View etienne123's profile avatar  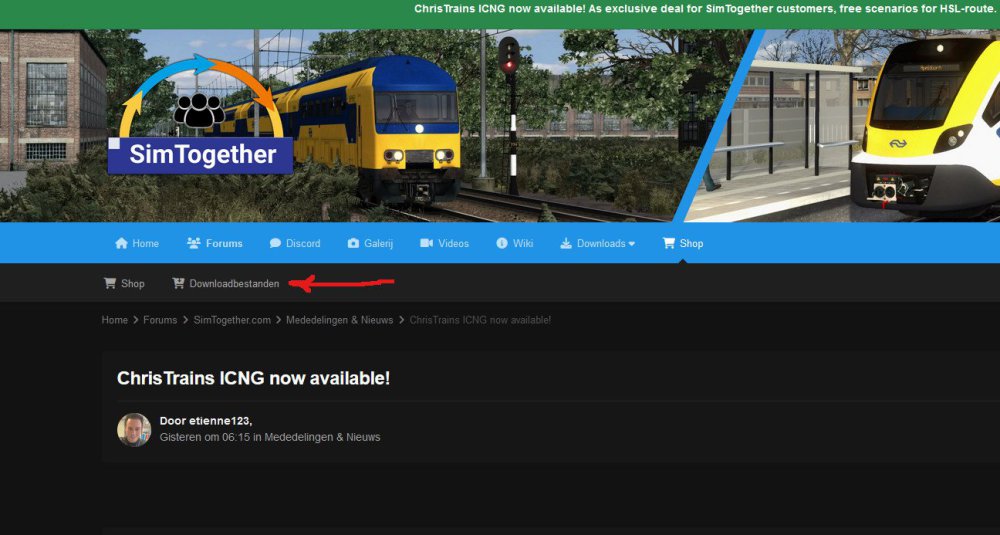tap(134, 429)
